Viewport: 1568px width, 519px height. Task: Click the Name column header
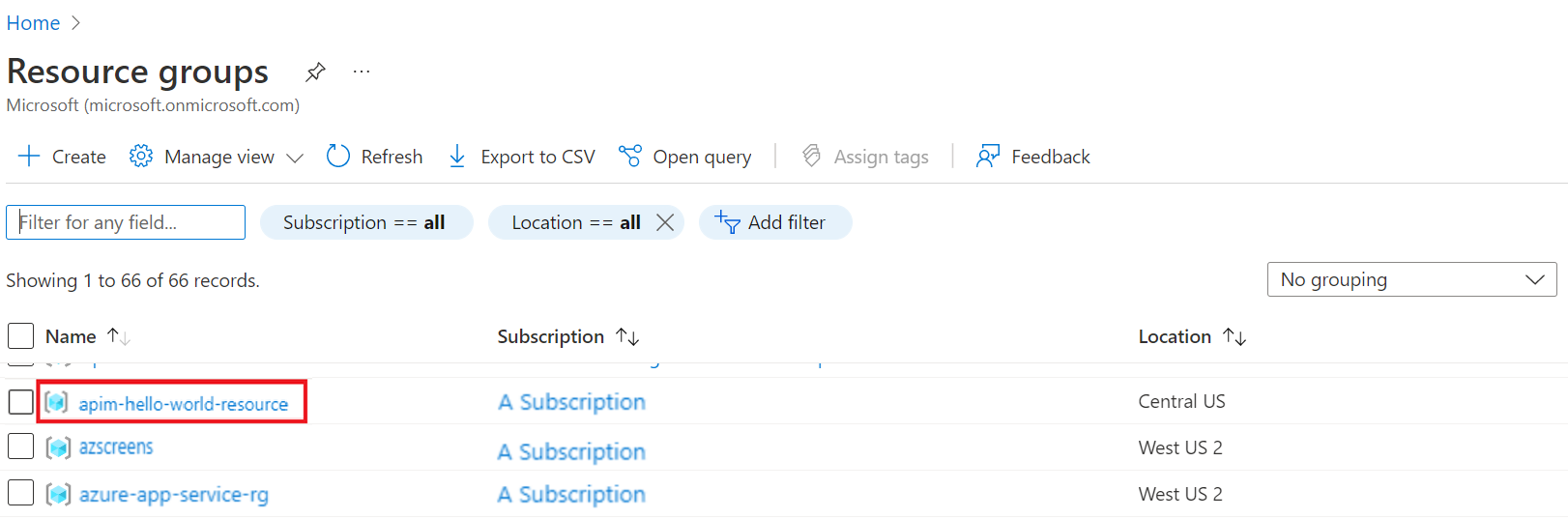(x=71, y=336)
